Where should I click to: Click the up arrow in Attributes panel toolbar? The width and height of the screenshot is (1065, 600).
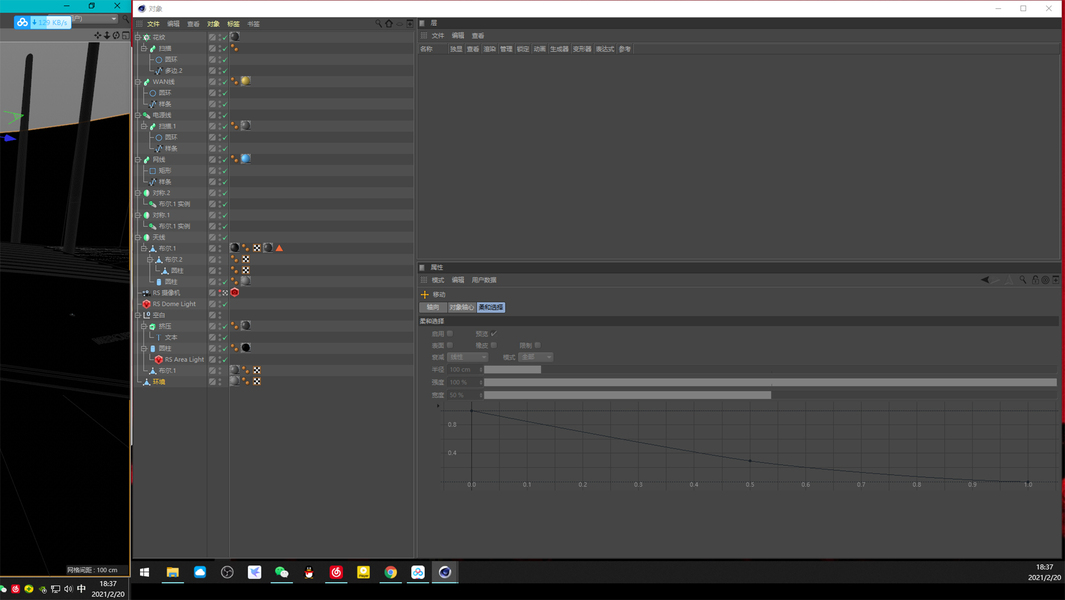point(1009,280)
